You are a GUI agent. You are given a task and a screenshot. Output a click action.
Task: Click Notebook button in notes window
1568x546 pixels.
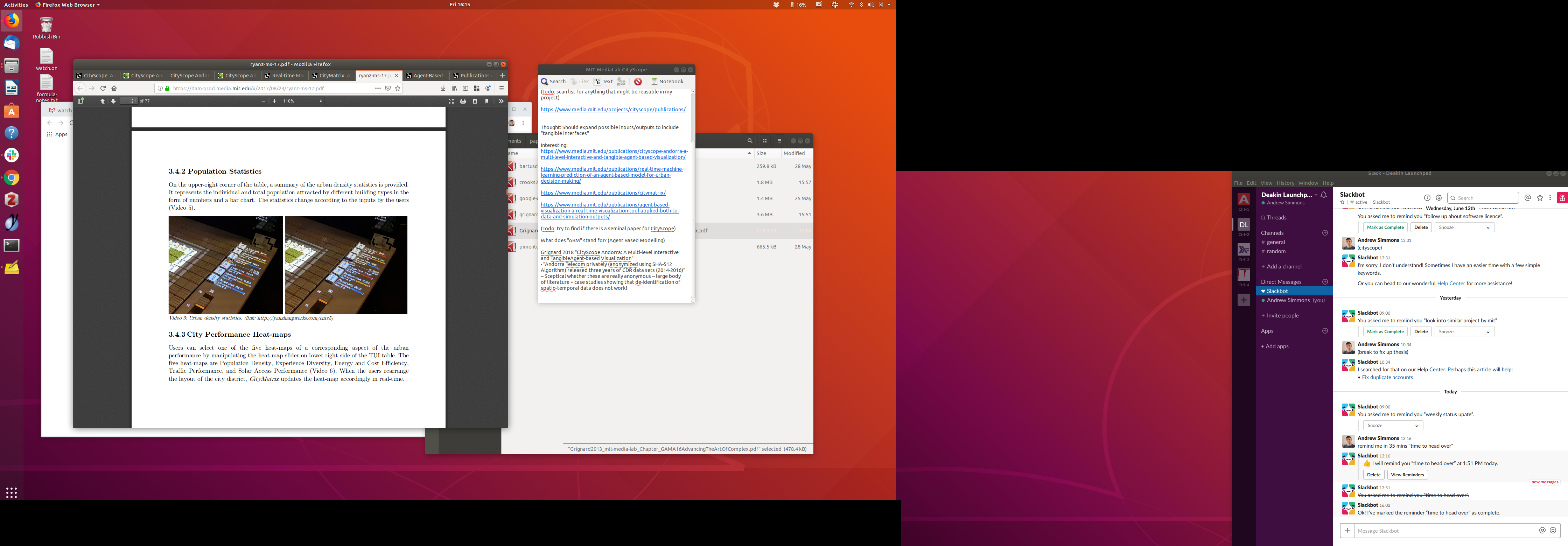pyautogui.click(x=667, y=82)
